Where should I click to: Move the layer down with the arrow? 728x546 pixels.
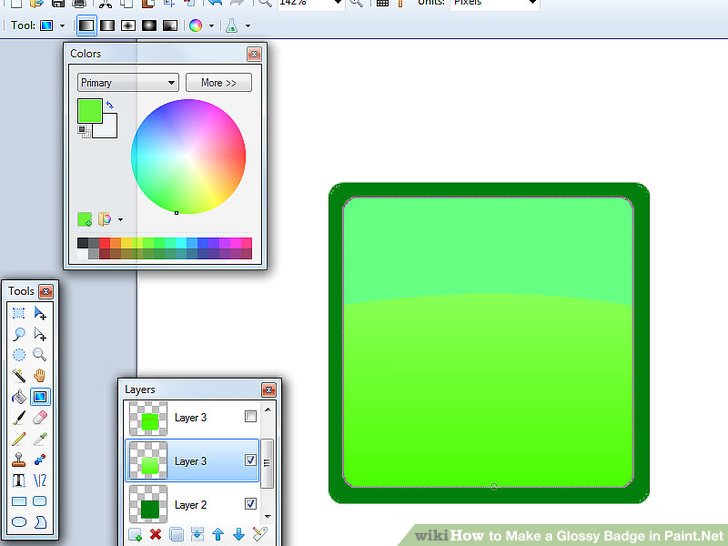tap(239, 535)
